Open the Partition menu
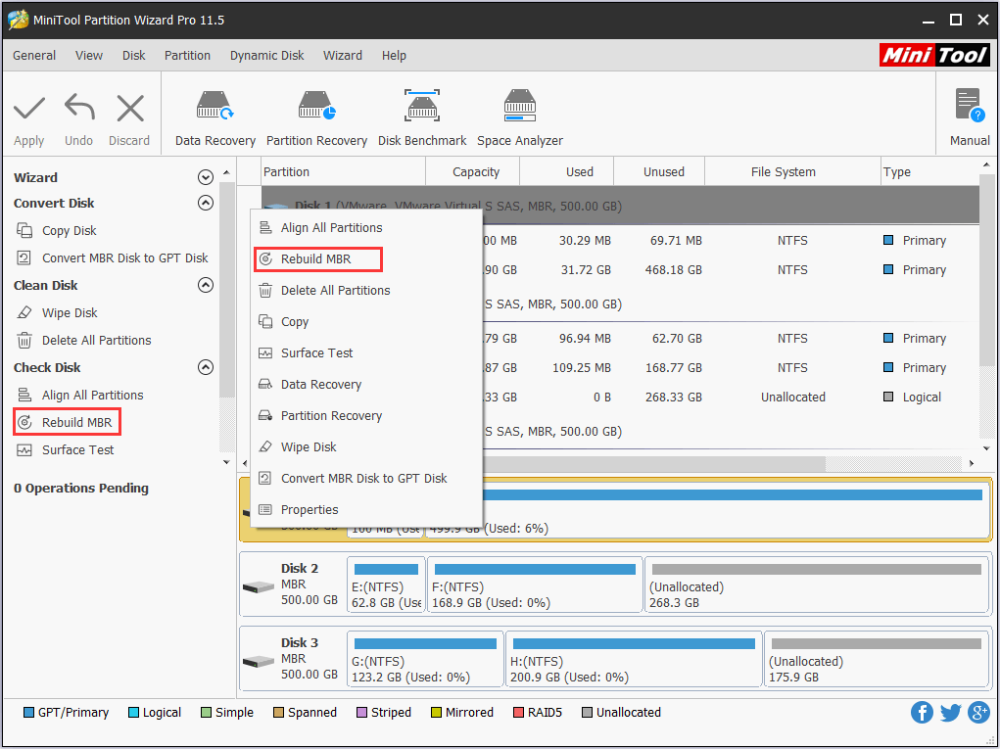Image resolution: width=1000 pixels, height=749 pixels. click(x=187, y=56)
